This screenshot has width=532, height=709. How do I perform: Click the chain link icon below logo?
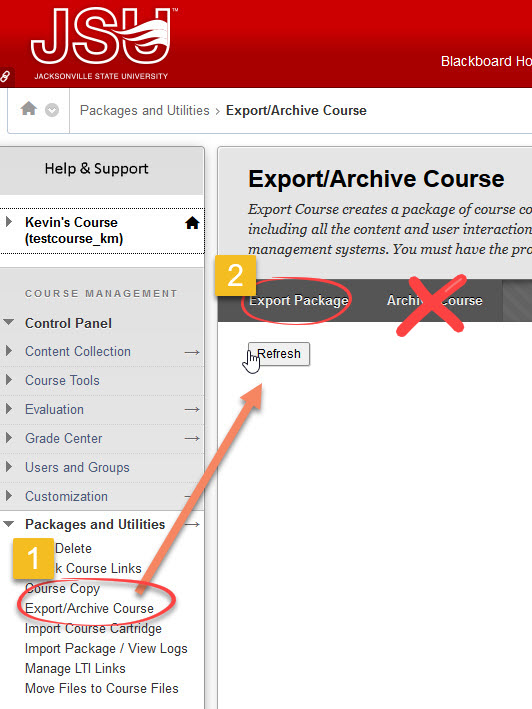pos(5,76)
